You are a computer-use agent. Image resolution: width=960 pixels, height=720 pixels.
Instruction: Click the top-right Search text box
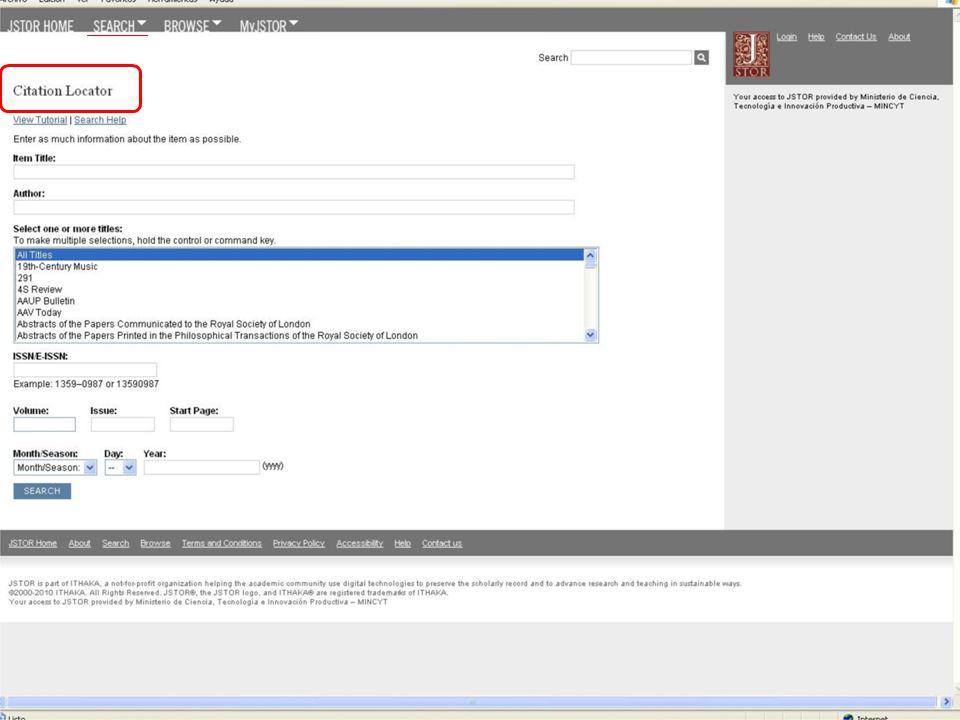[x=631, y=58]
